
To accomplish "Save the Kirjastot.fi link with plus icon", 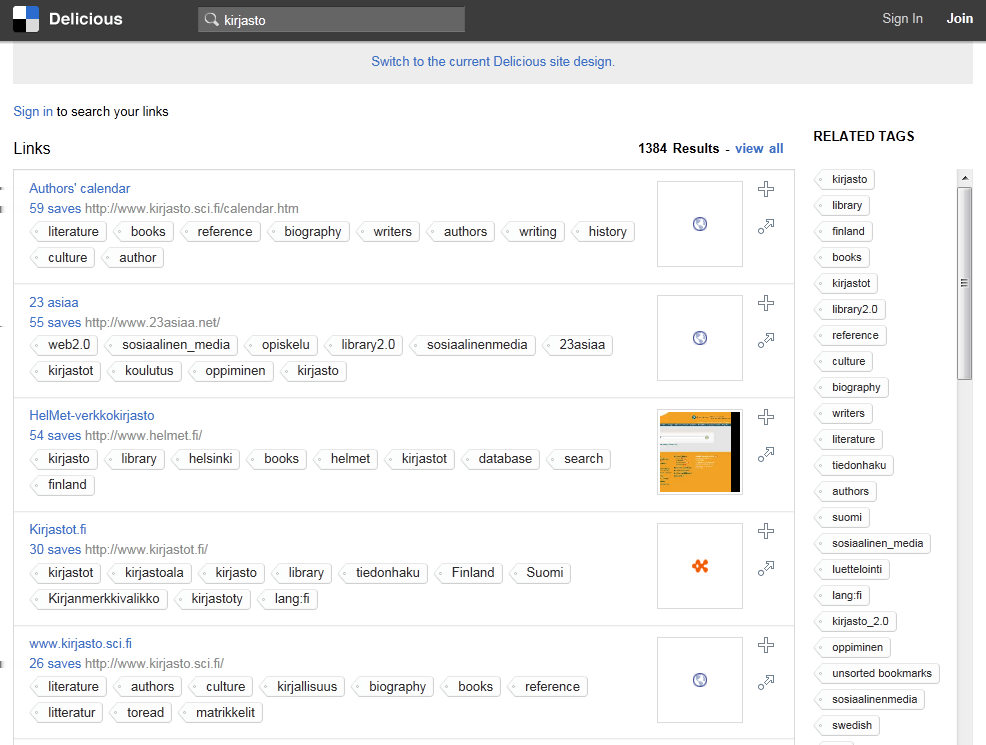I will [765, 531].
